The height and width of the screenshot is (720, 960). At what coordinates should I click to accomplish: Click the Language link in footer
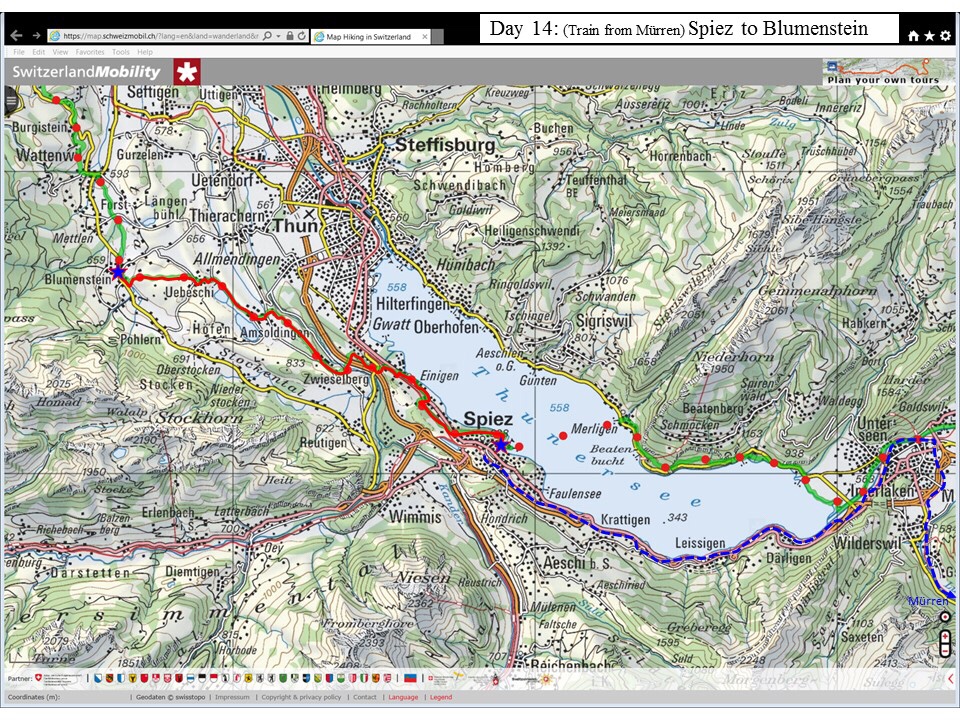click(x=403, y=697)
